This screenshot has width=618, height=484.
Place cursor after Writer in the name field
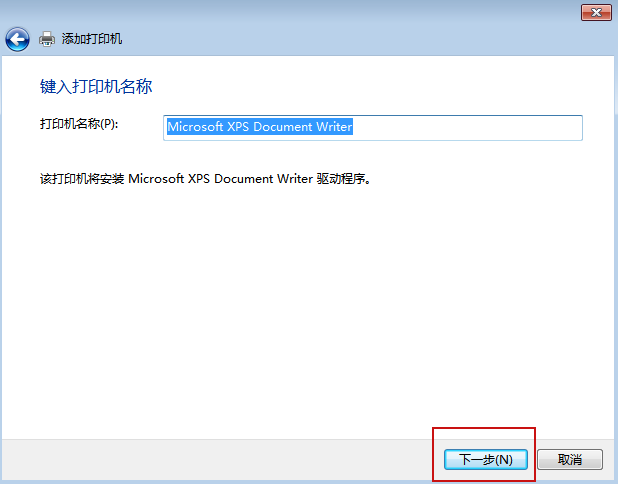354,127
